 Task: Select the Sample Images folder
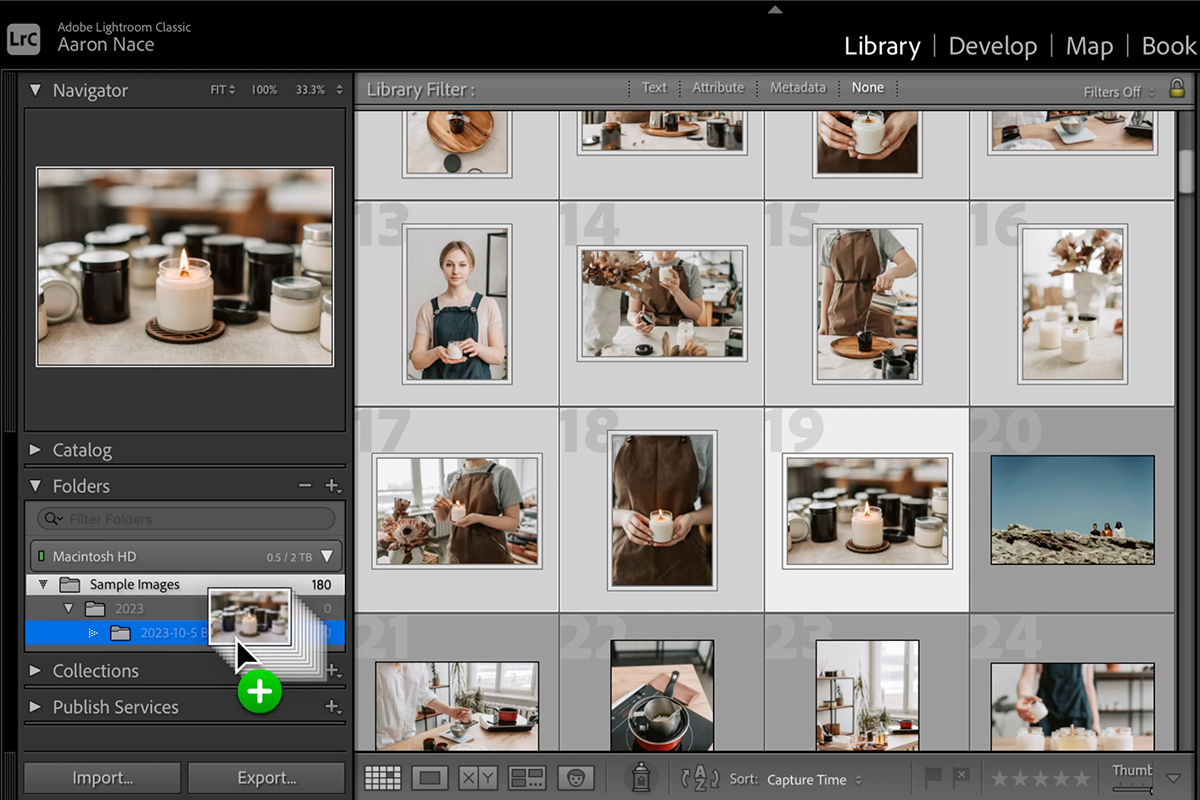coord(135,584)
